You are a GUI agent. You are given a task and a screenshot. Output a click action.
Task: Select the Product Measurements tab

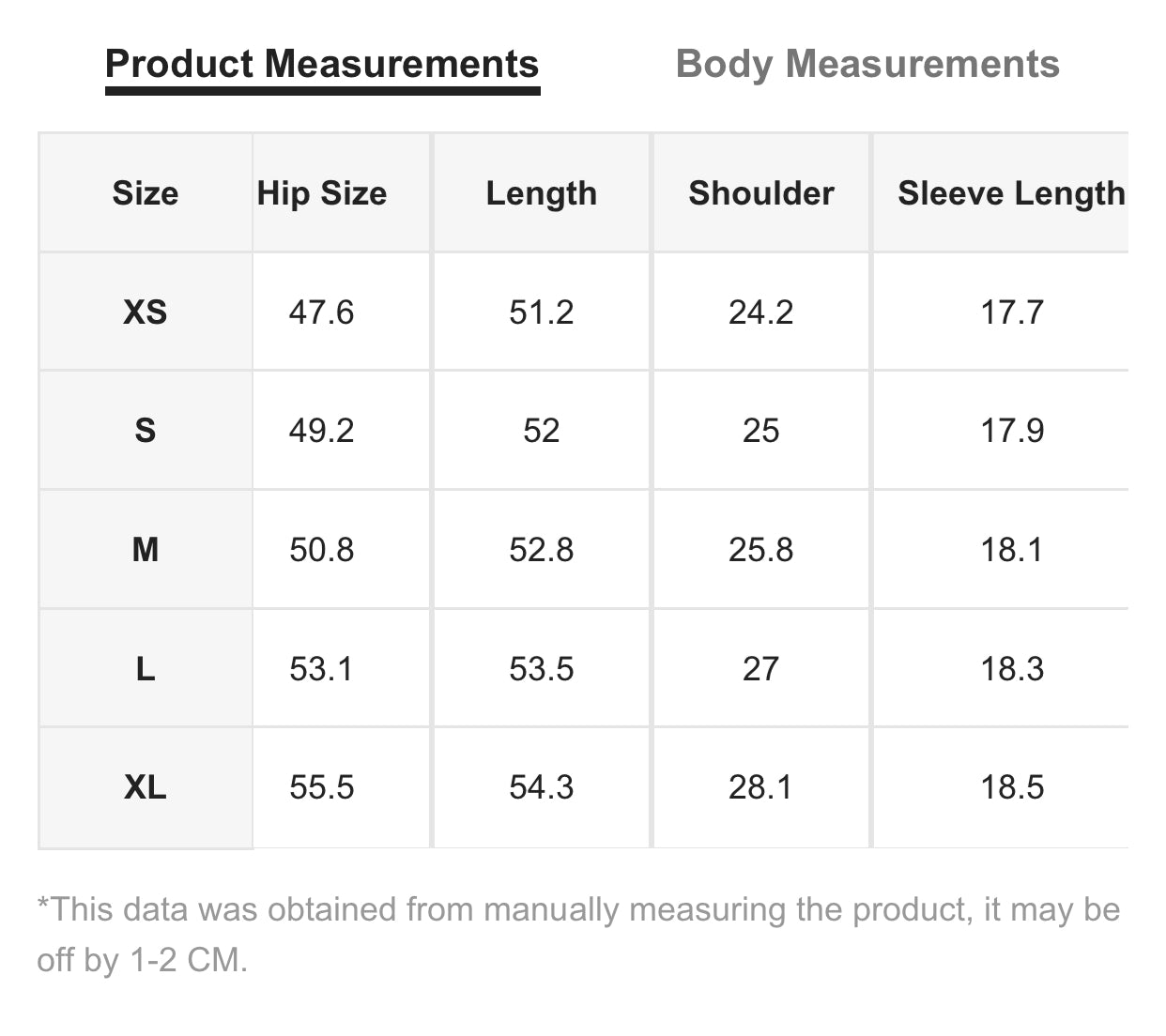(x=322, y=65)
